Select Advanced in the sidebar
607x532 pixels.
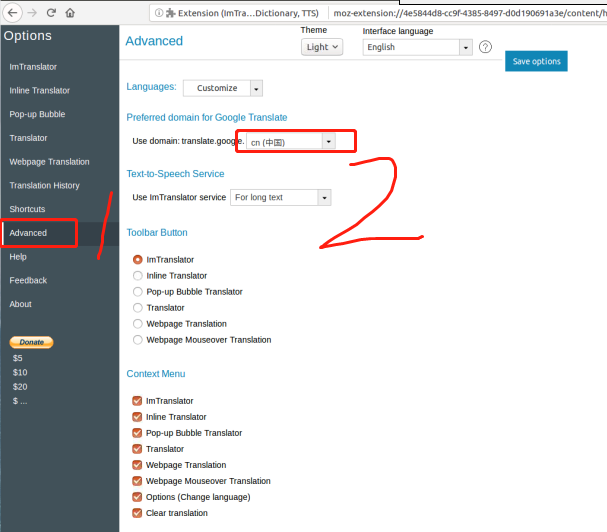[x=28, y=233]
